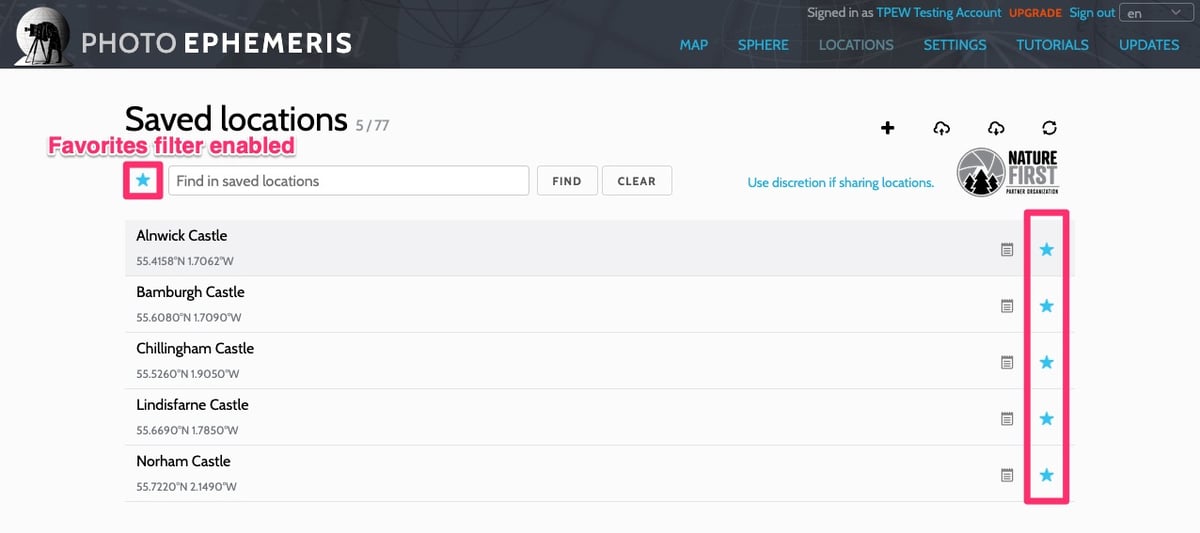Add a new saved location with plus icon

point(887,127)
